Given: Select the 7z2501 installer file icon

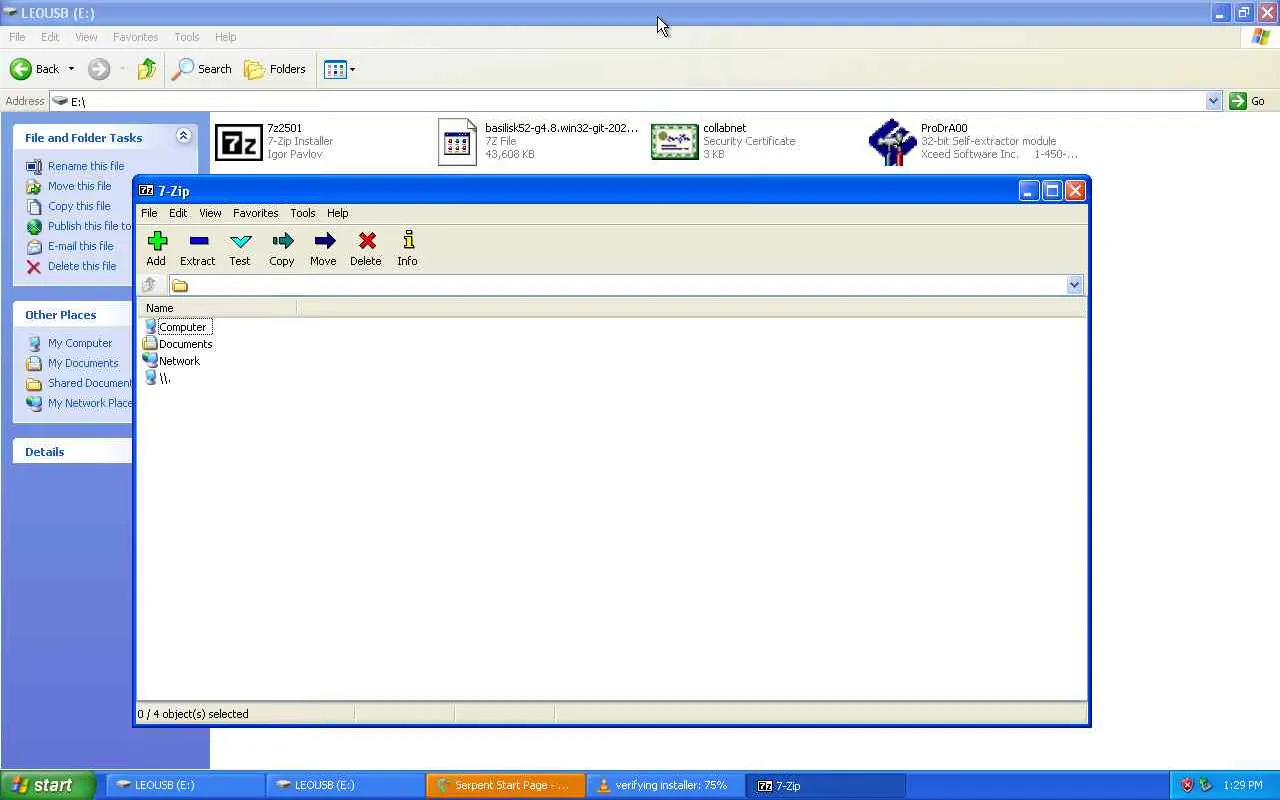Looking at the screenshot, I should 239,143.
